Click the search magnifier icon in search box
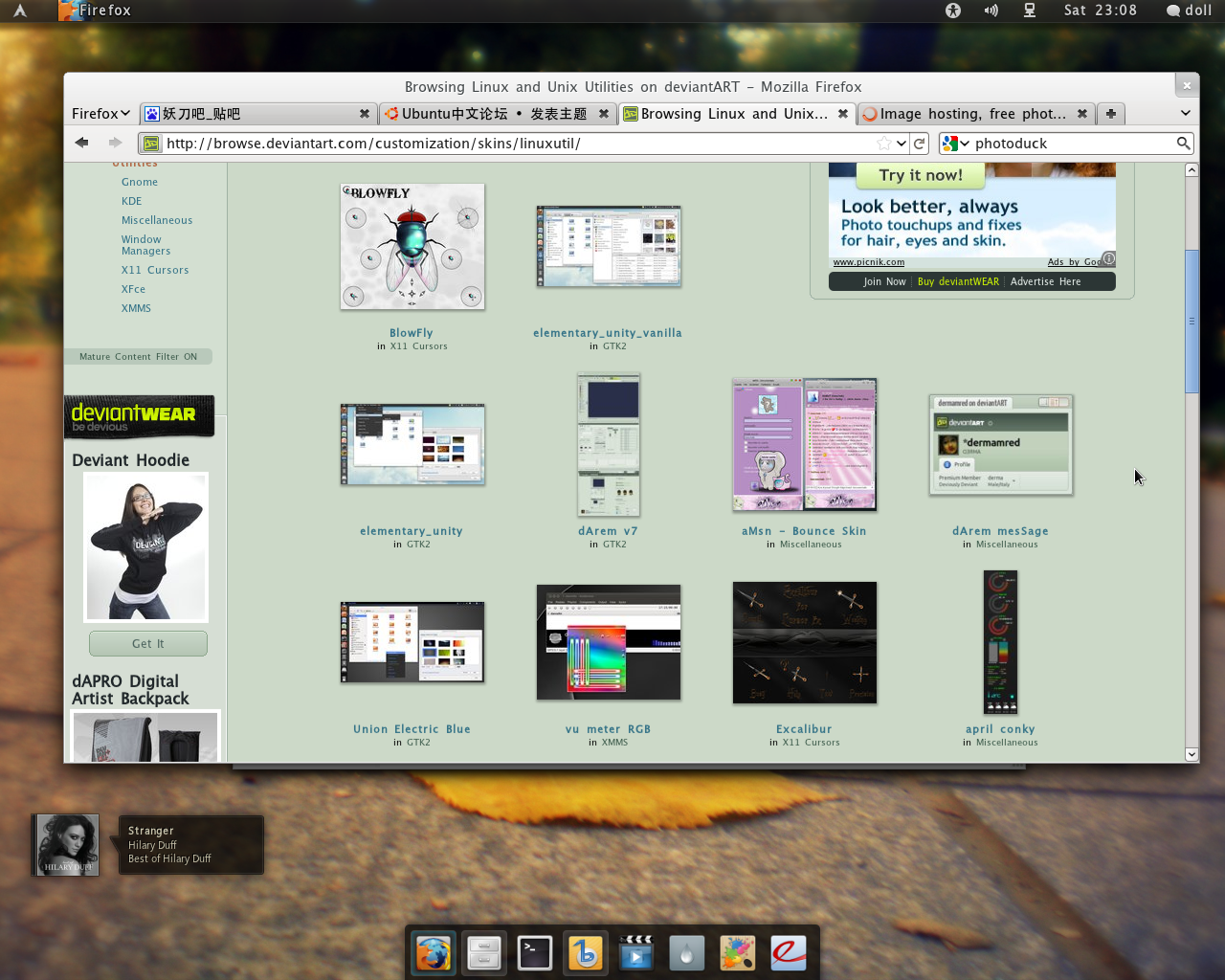This screenshot has width=1225, height=980. pos(1183,144)
